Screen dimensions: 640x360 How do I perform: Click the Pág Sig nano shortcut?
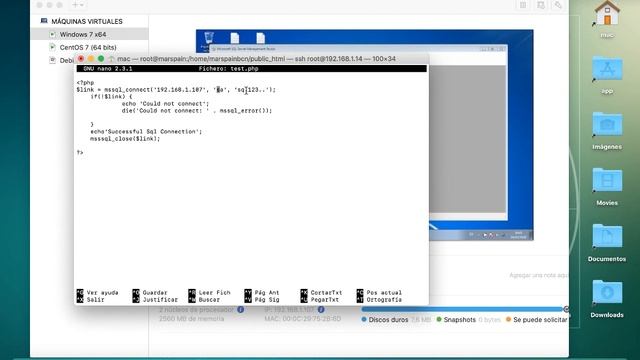point(262,300)
